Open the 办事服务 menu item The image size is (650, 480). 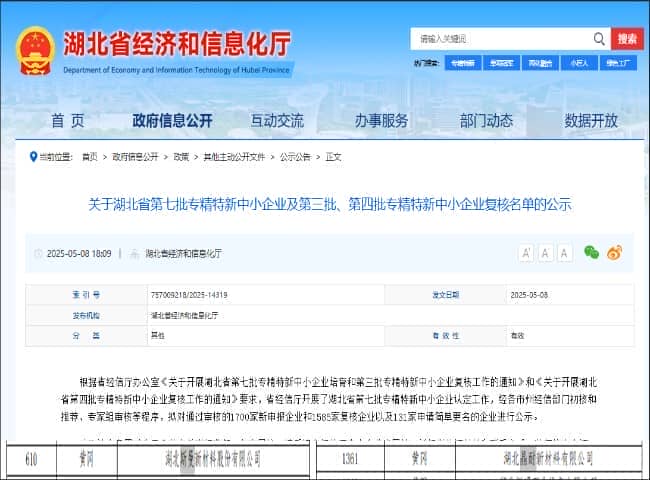tap(381, 121)
